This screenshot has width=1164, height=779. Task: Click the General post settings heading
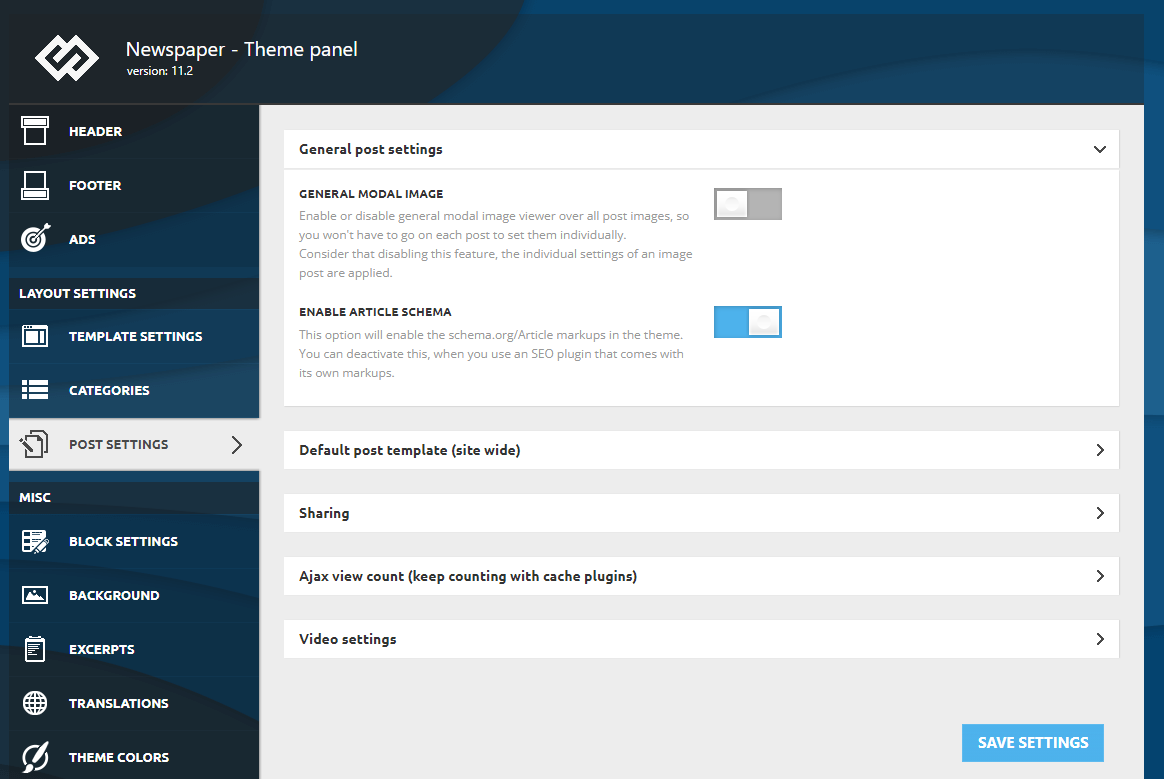click(370, 149)
